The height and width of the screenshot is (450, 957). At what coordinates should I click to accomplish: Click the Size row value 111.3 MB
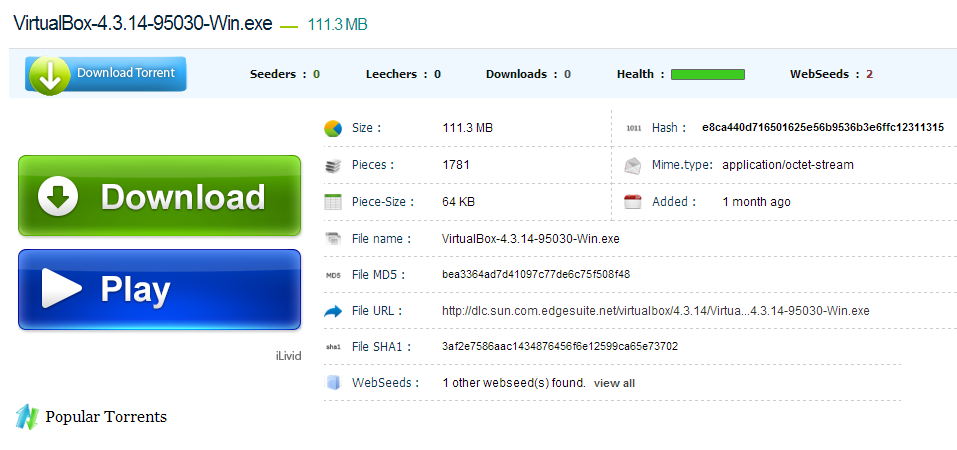[x=468, y=128]
